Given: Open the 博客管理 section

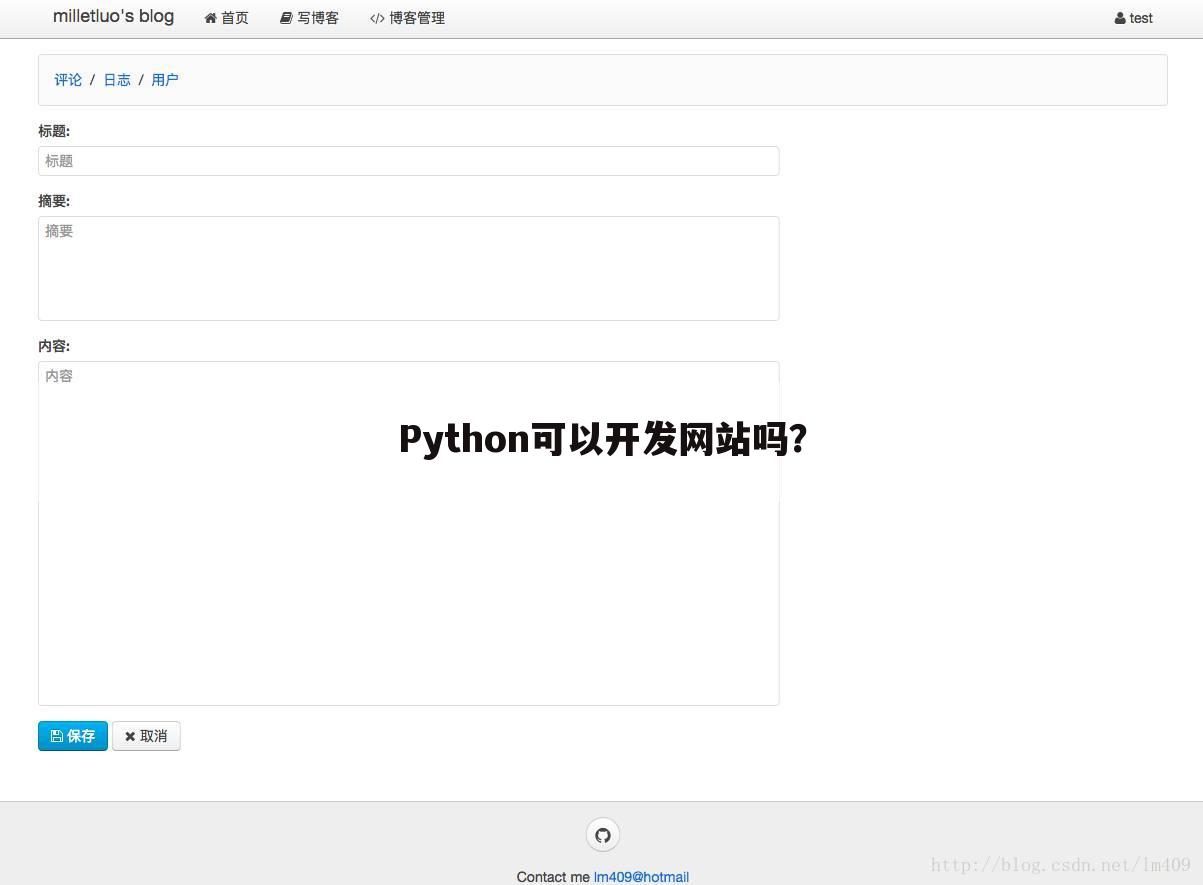Looking at the screenshot, I should coord(416,18).
